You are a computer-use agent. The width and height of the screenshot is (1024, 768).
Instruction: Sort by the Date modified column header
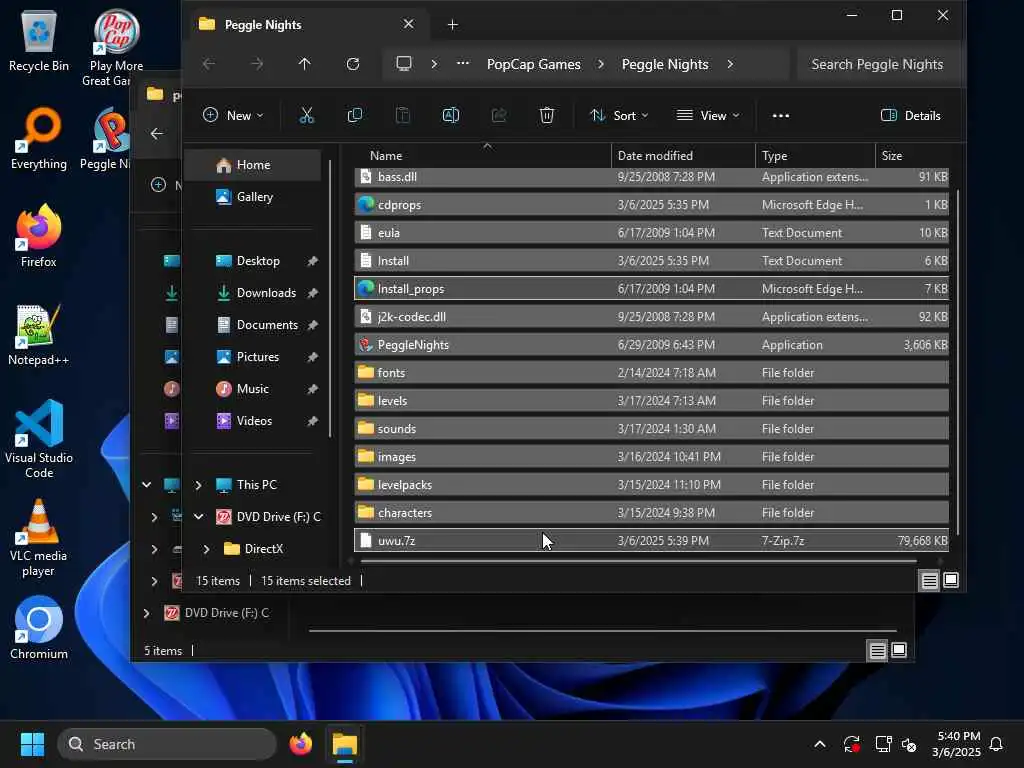pos(684,155)
